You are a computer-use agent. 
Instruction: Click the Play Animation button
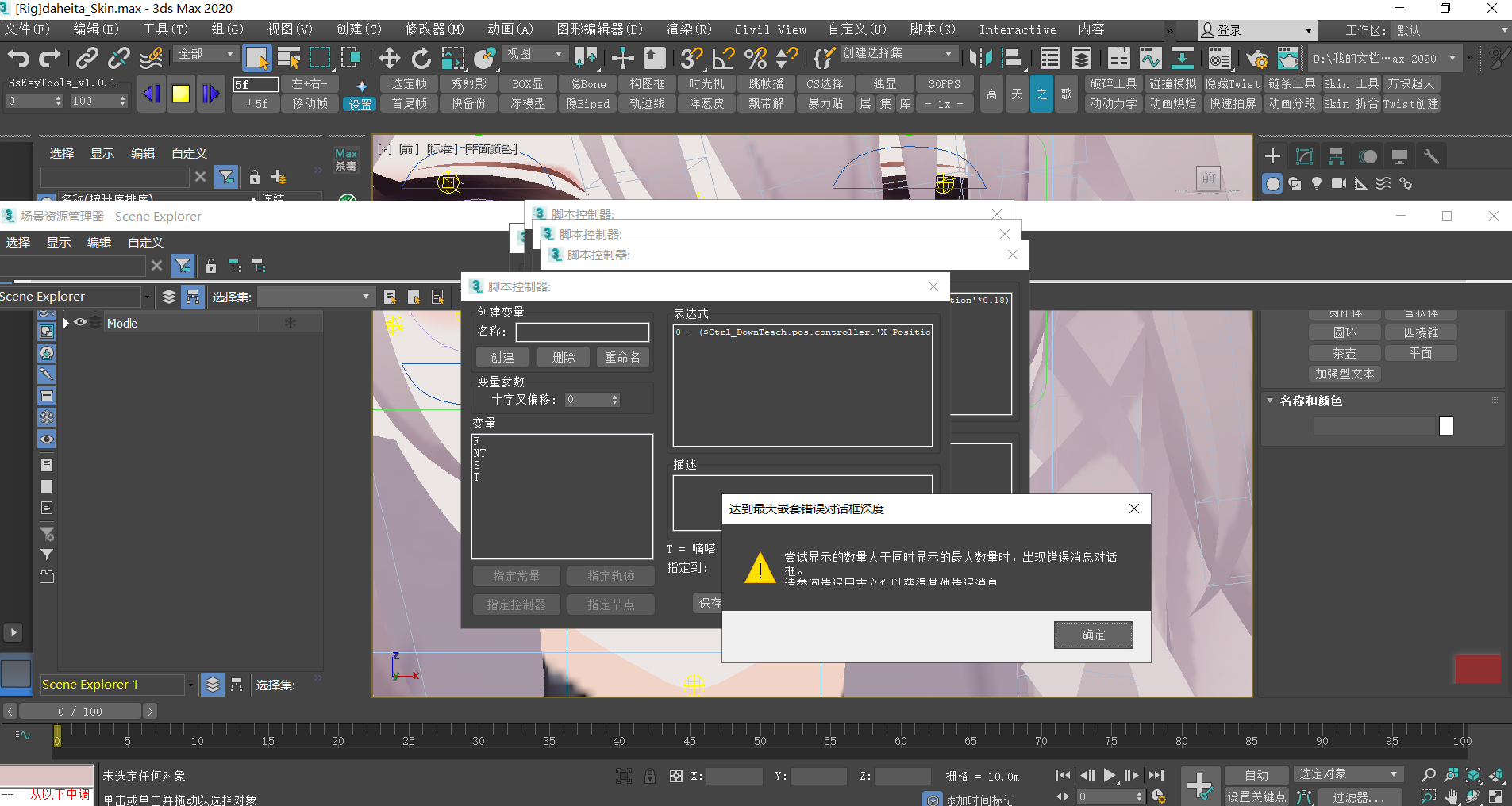[1109, 775]
